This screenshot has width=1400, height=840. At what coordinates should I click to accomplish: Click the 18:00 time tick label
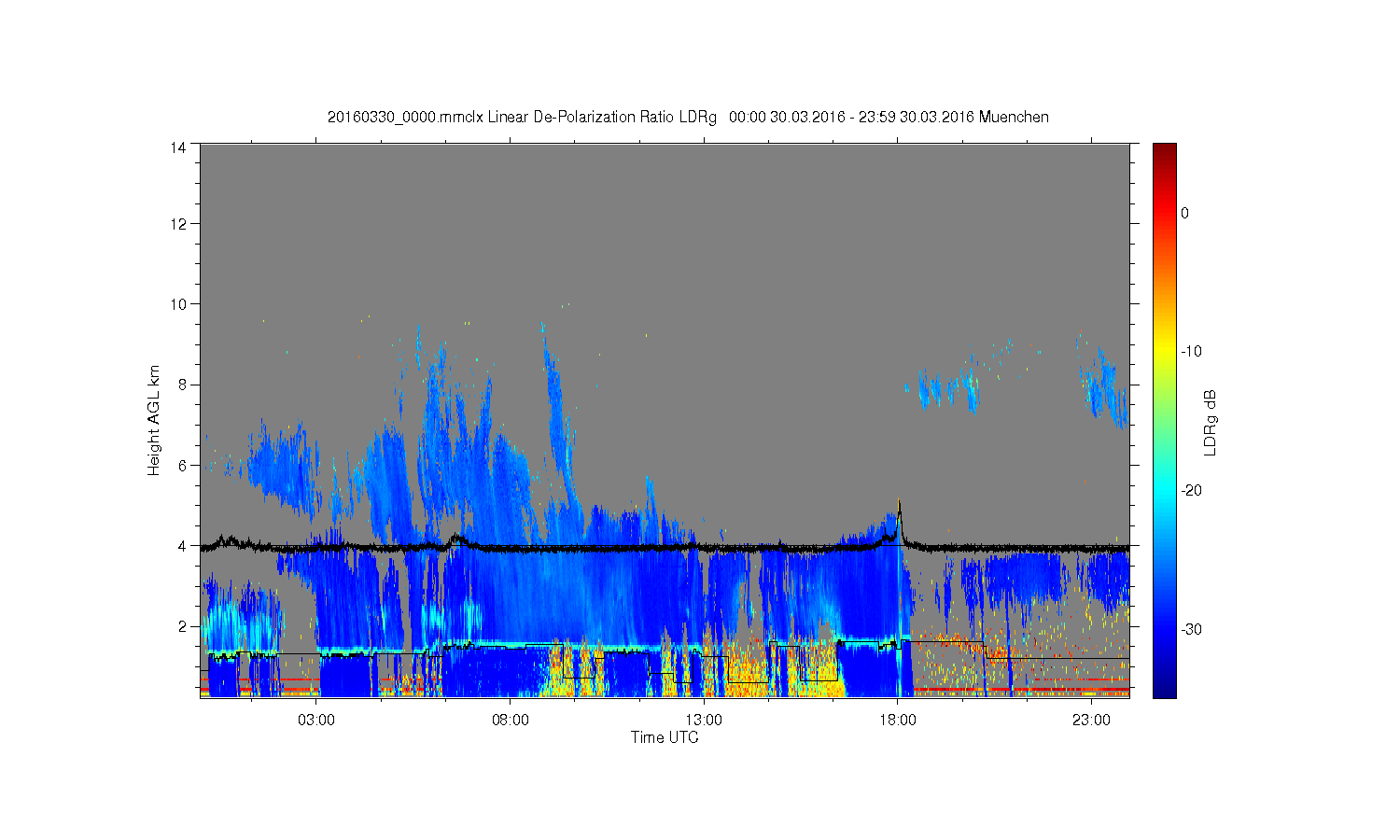(x=897, y=721)
